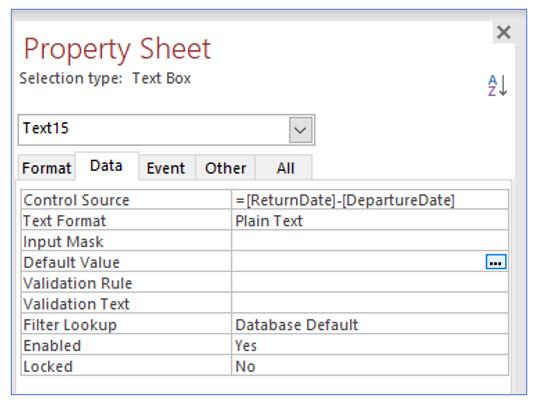
Task: Open the Event tab
Action: (166, 168)
